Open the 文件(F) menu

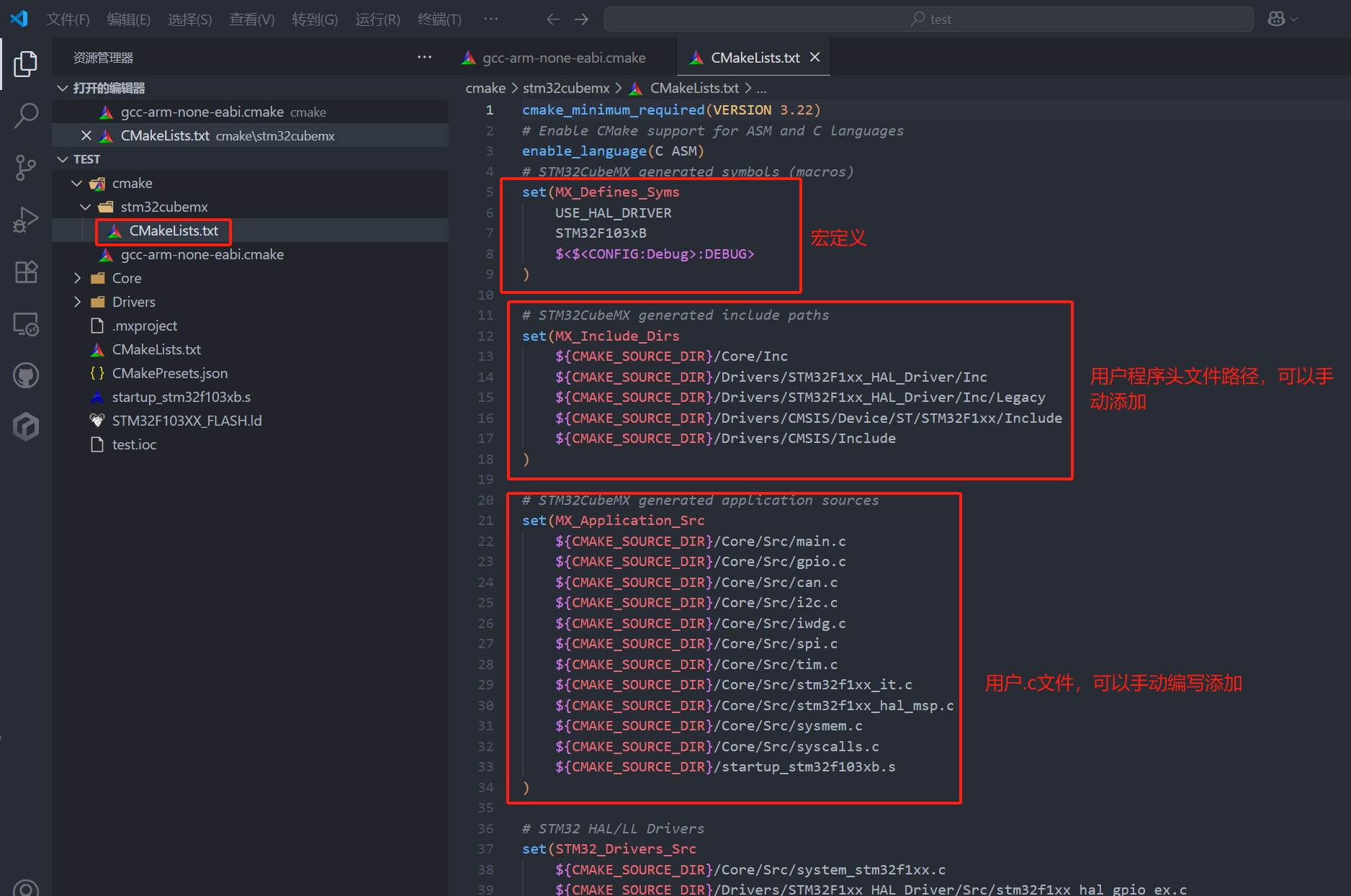tap(68, 19)
